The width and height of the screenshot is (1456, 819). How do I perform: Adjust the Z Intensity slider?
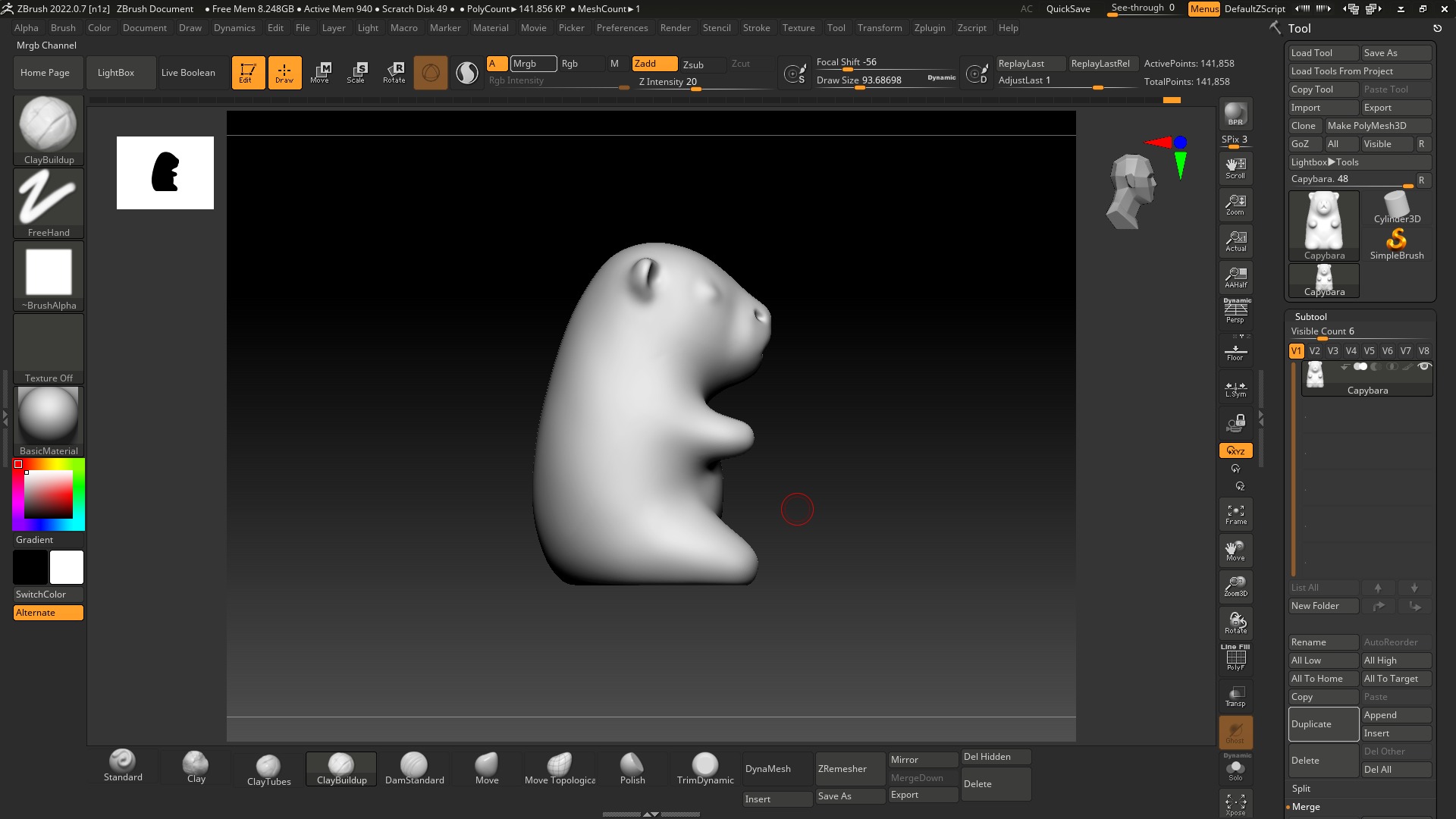[x=705, y=83]
